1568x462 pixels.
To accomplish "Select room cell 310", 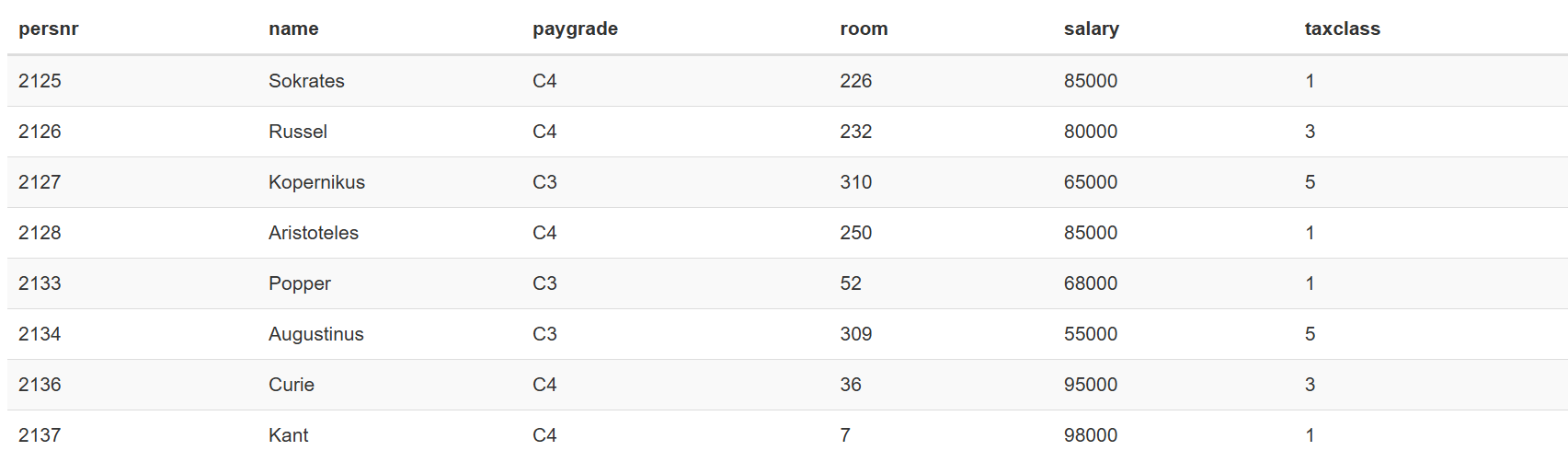I will [855, 182].
